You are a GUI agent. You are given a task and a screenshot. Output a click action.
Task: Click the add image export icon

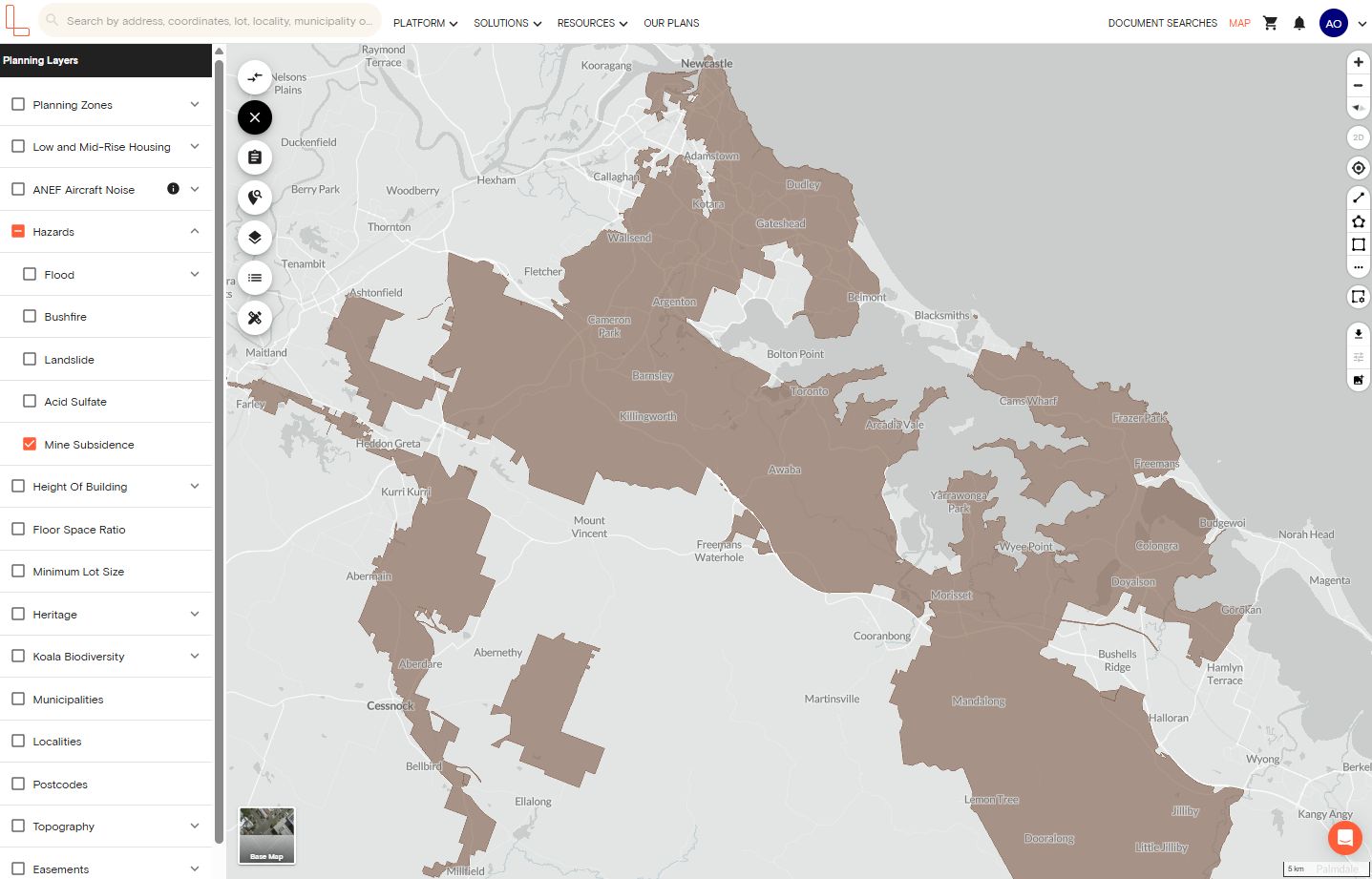pyautogui.click(x=1358, y=380)
